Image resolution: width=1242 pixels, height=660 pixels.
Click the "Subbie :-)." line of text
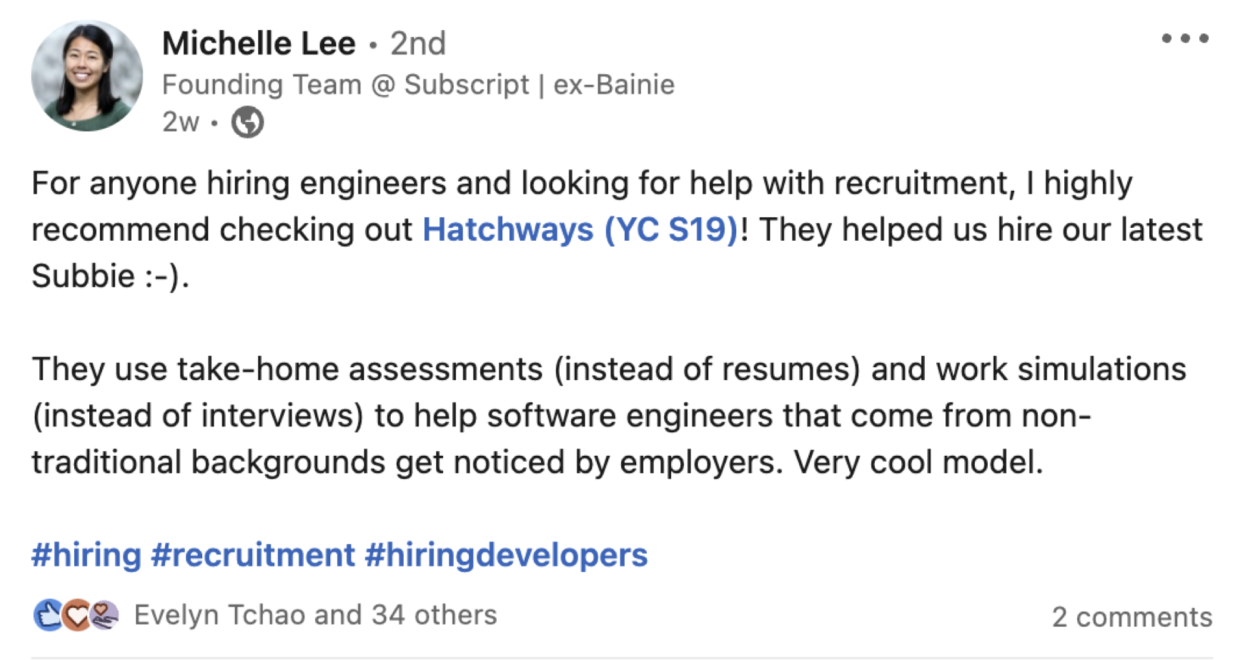point(110,276)
